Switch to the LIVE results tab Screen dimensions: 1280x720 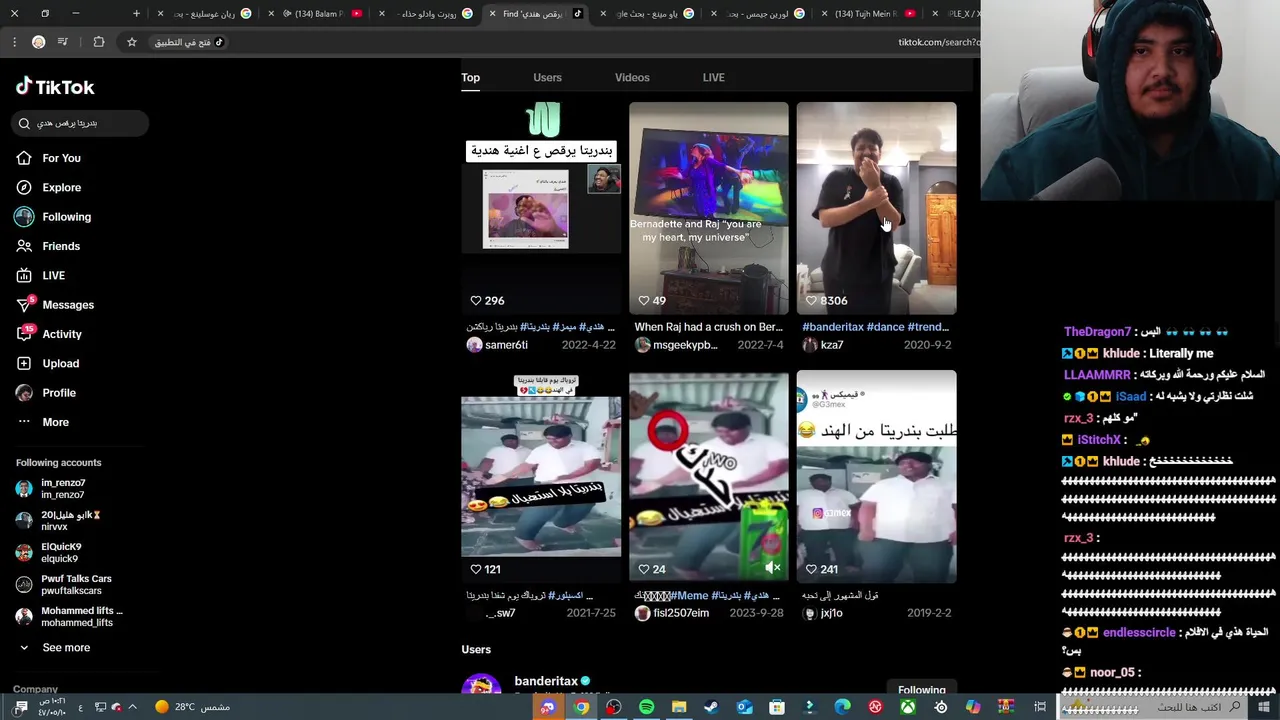click(x=713, y=77)
